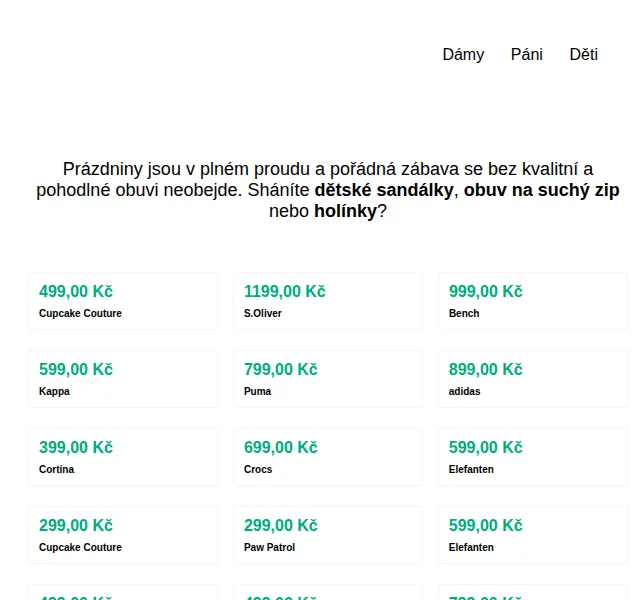Open the Dámy menu item
The height and width of the screenshot is (600, 640).
[x=463, y=55]
